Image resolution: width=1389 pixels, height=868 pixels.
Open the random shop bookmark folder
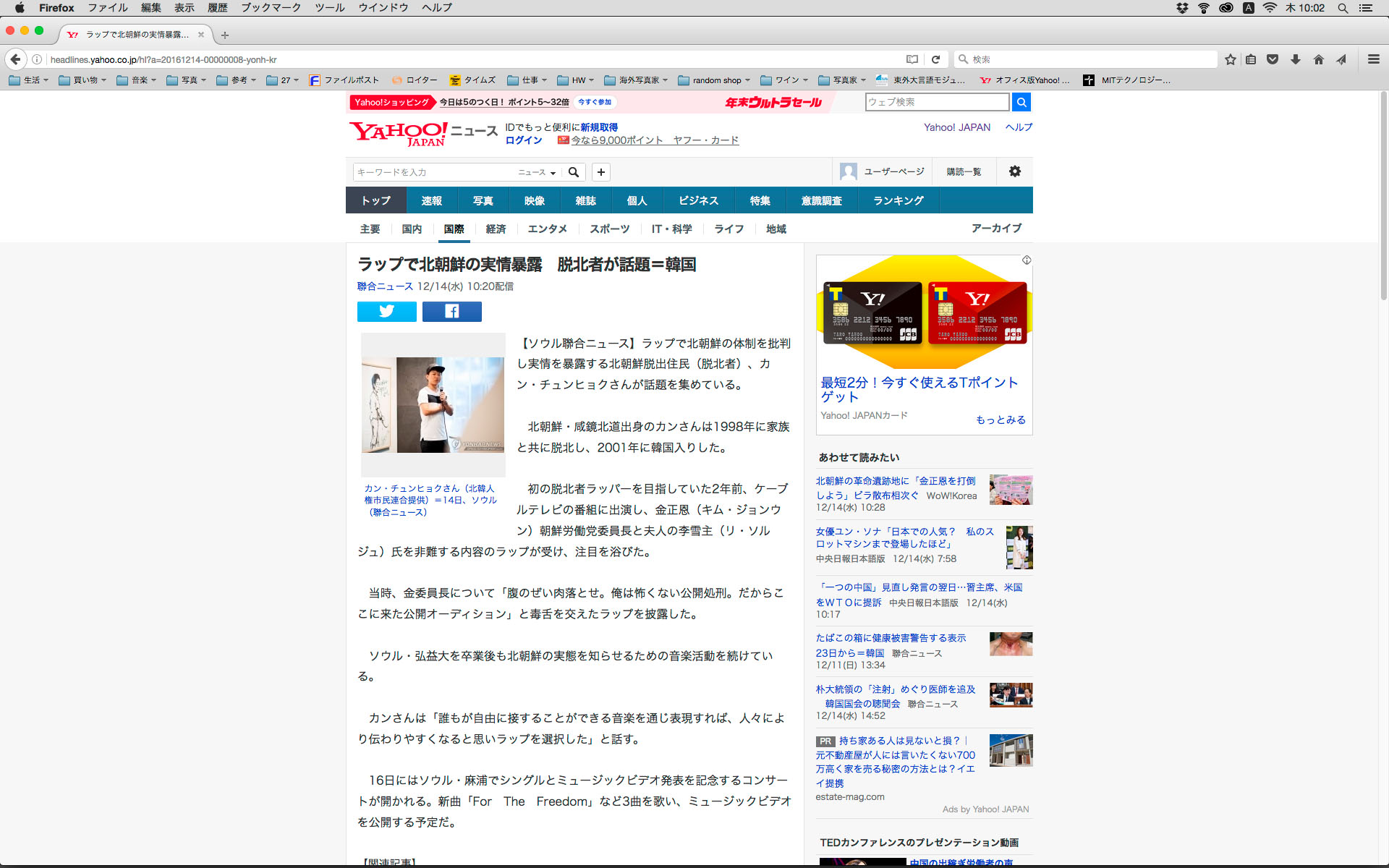click(x=713, y=80)
